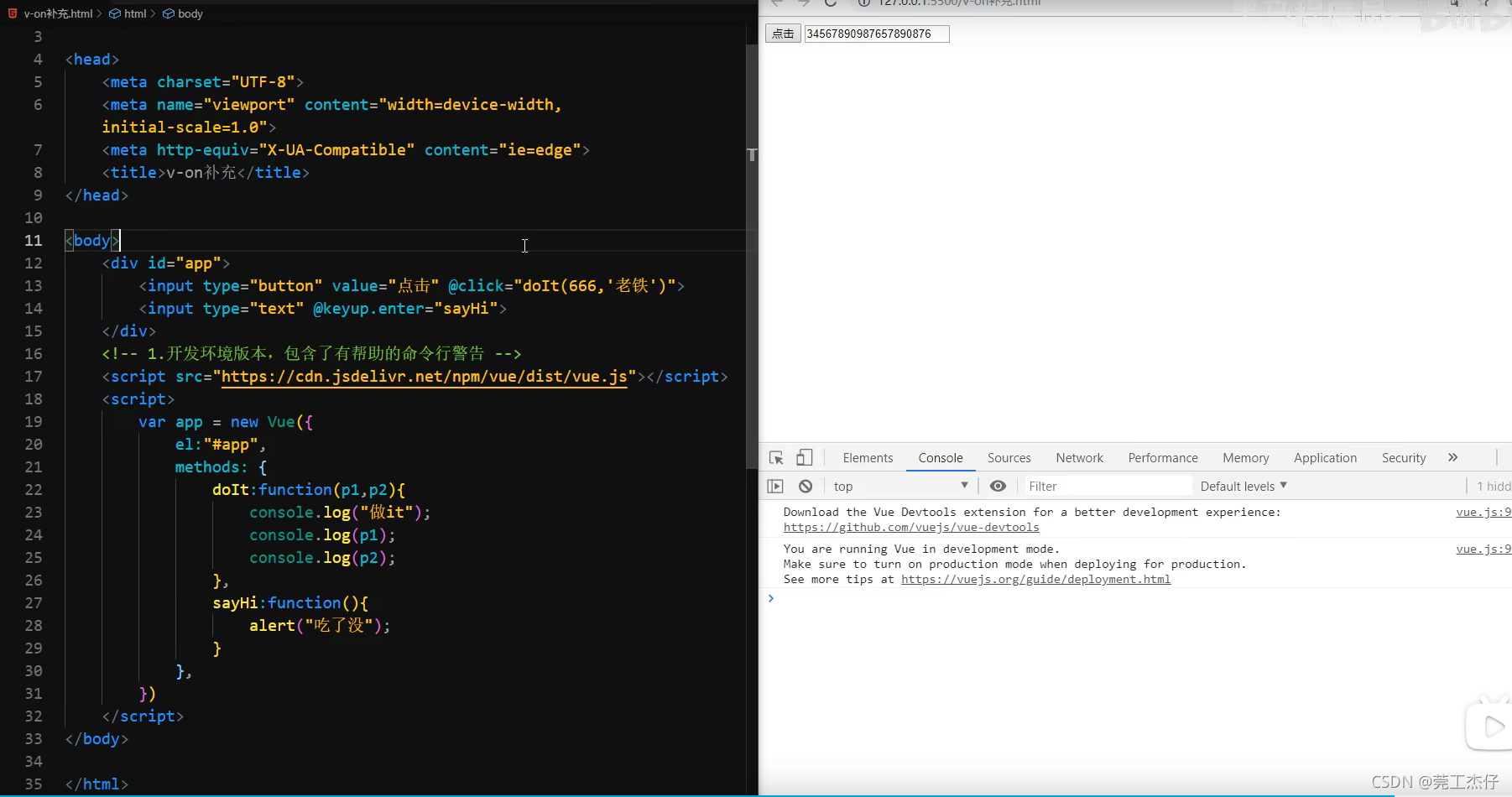Click the eye icon for live expressions
Viewport: 1512px width, 797px height.
(998, 487)
